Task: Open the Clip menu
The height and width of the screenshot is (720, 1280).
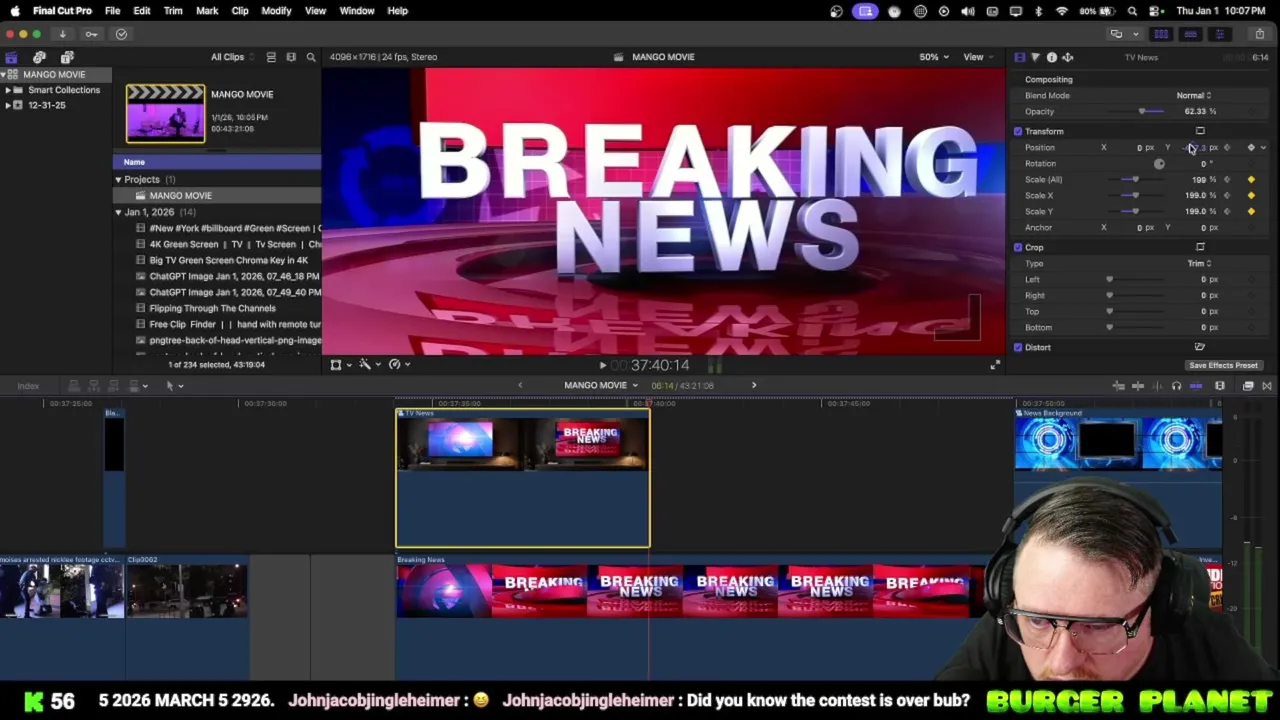Action: 240,11
